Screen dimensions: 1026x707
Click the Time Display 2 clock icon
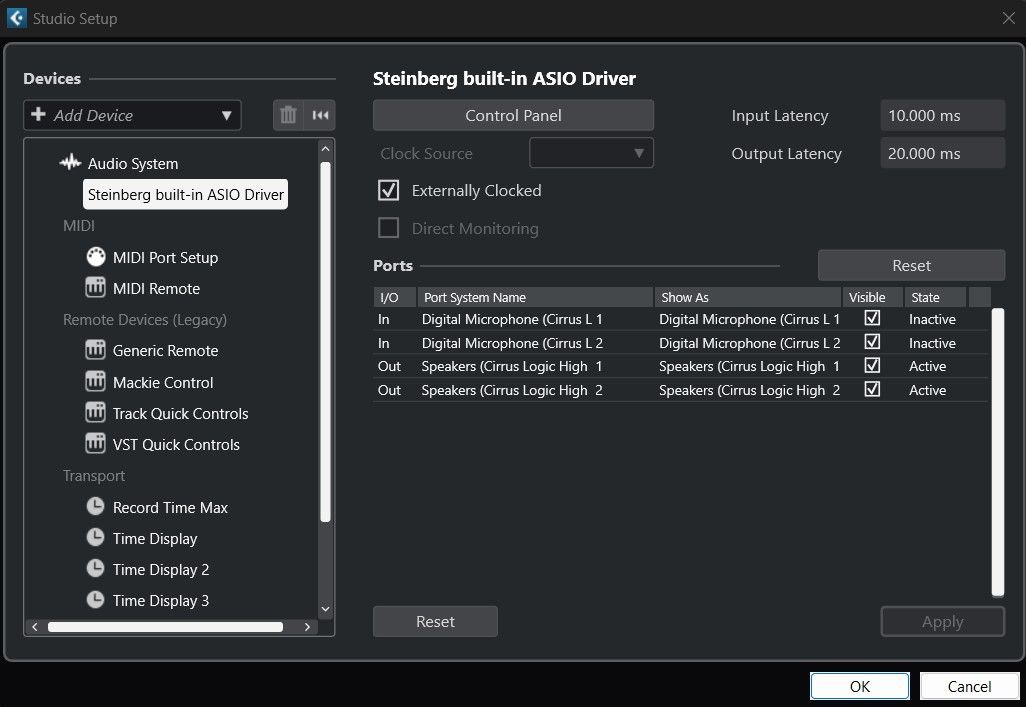coord(96,568)
